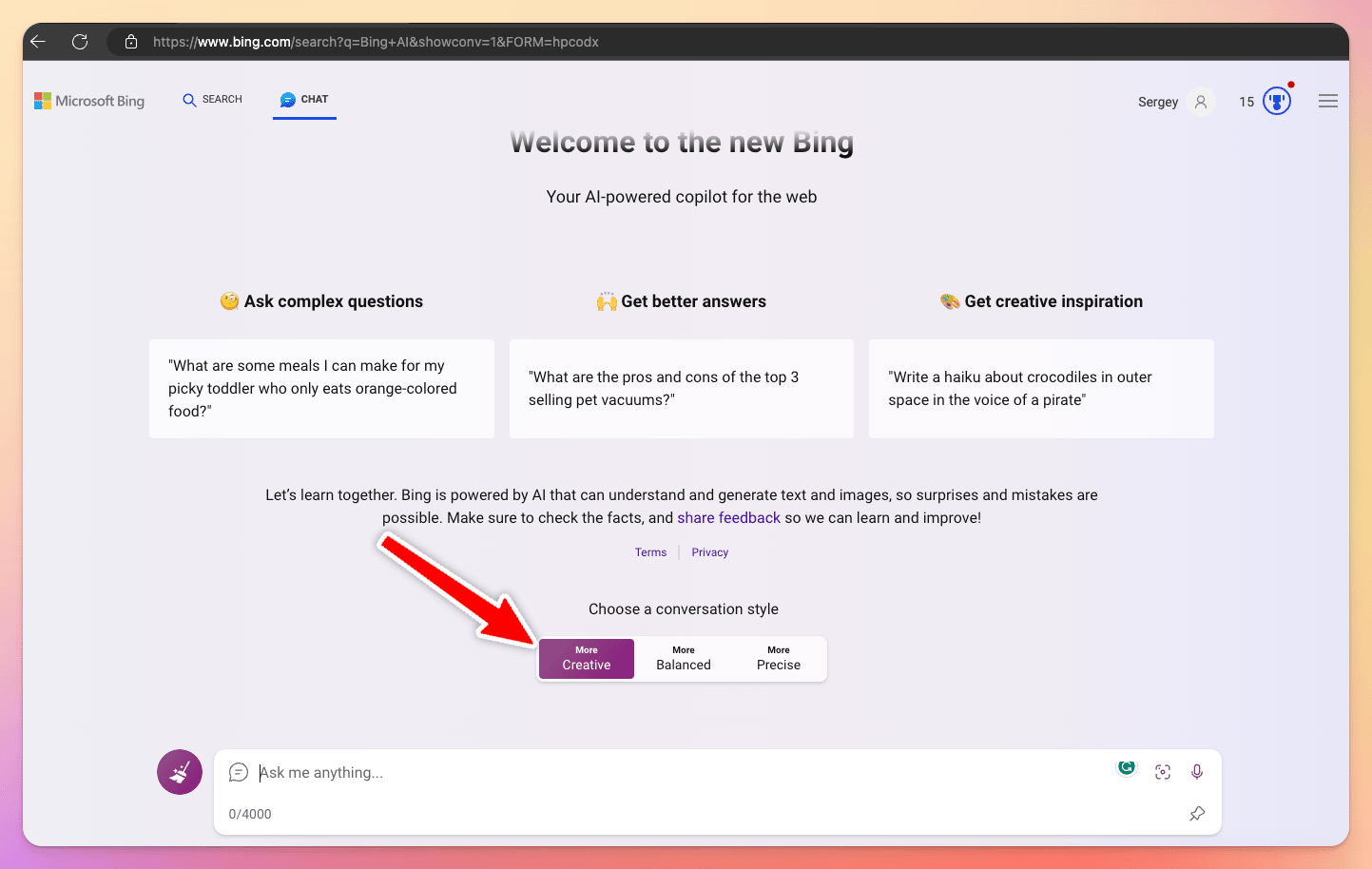Viewport: 1372px width, 869px height.
Task: Click the New topic broom button
Action: pyautogui.click(x=180, y=772)
